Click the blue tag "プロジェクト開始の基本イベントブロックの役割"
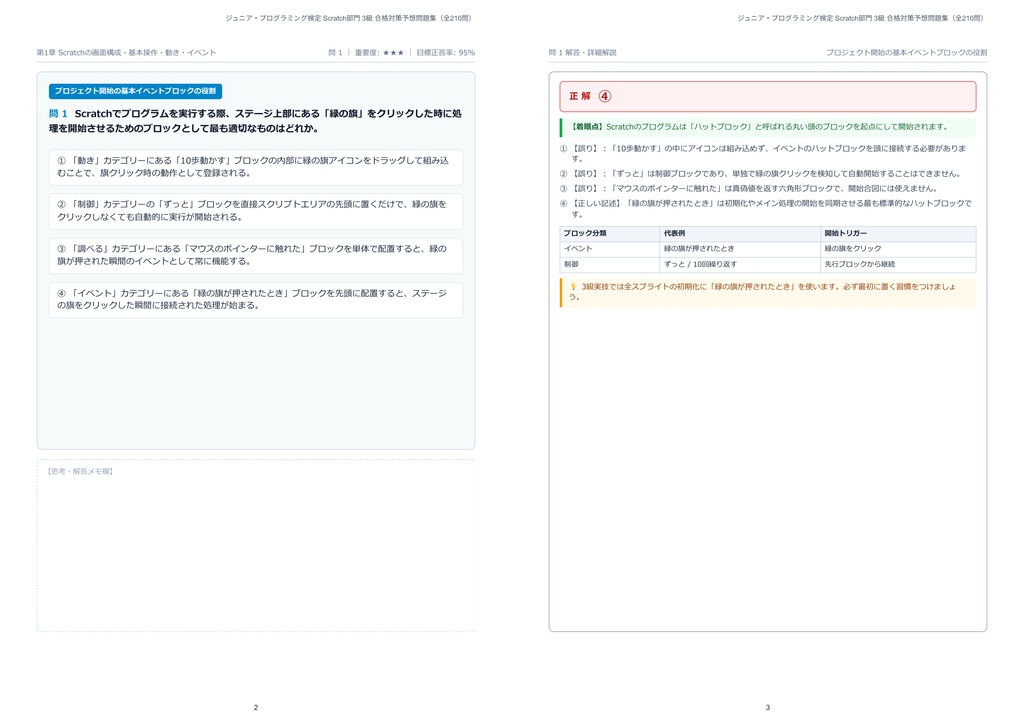The image size is (1024, 724). pyautogui.click(x=135, y=91)
